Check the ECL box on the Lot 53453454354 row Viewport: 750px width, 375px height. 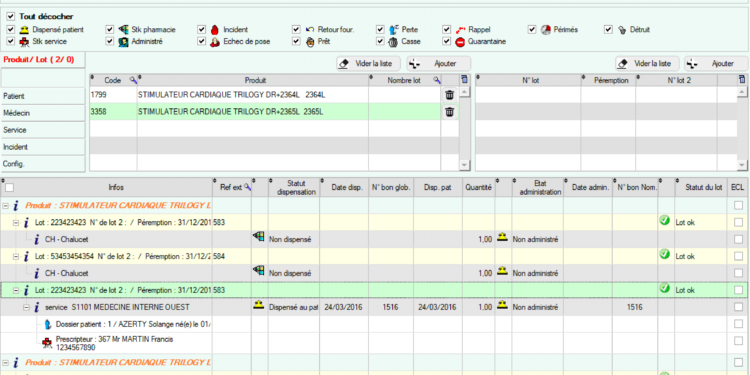point(739,256)
